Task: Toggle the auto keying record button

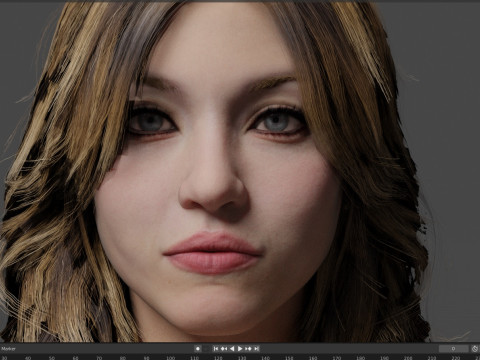Action: click(x=198, y=349)
